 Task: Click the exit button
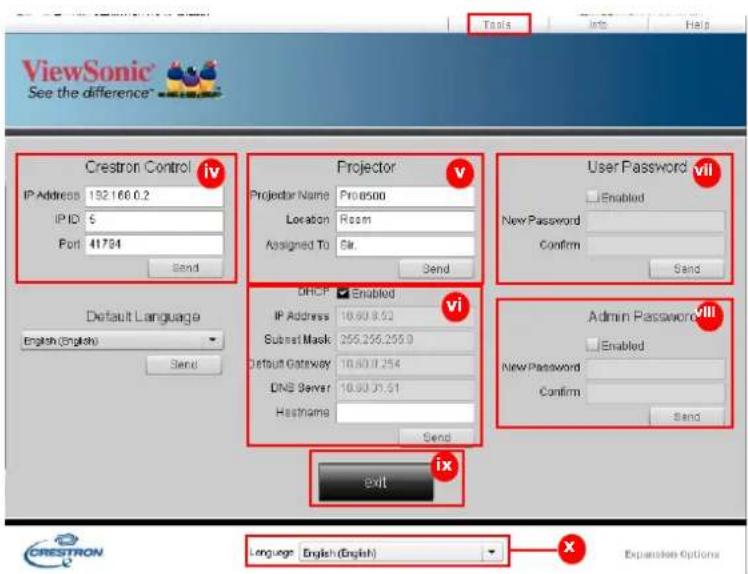tap(376, 482)
